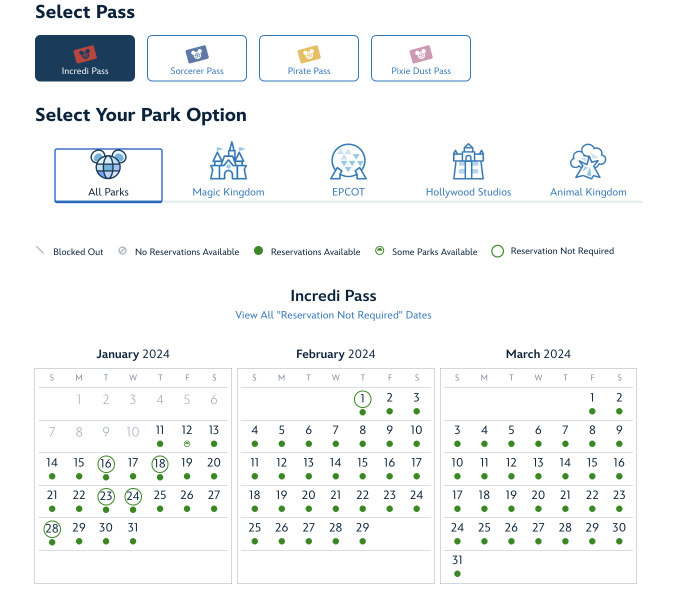Image resolution: width=680 pixels, height=600 pixels.
Task: Select the Hollywood Studios tower icon
Action: pos(468,162)
